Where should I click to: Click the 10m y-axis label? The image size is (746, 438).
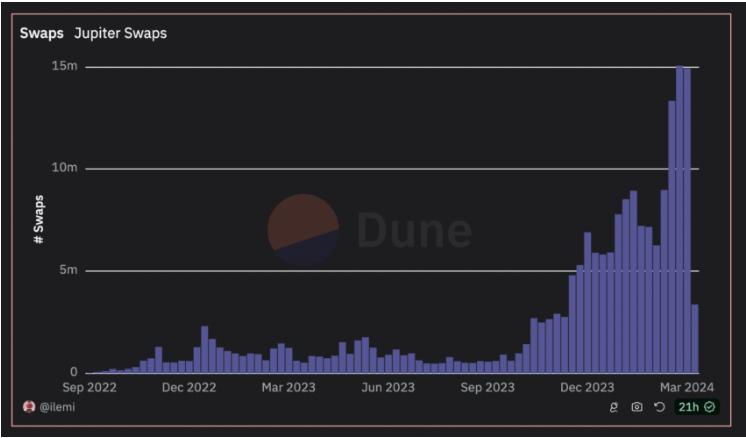pos(65,168)
